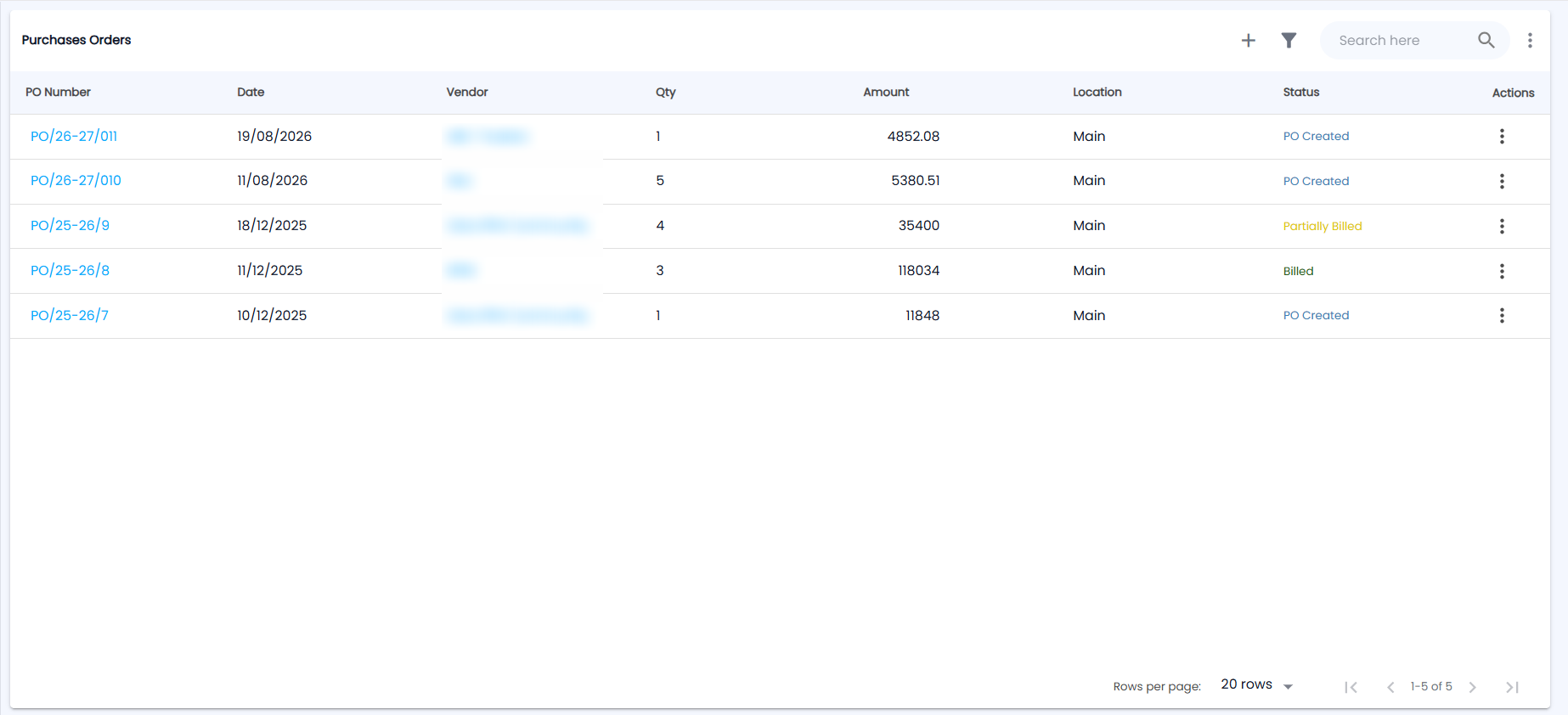Click the amount 5380.51
Screen dimensions: 1568x715
click(x=916, y=180)
